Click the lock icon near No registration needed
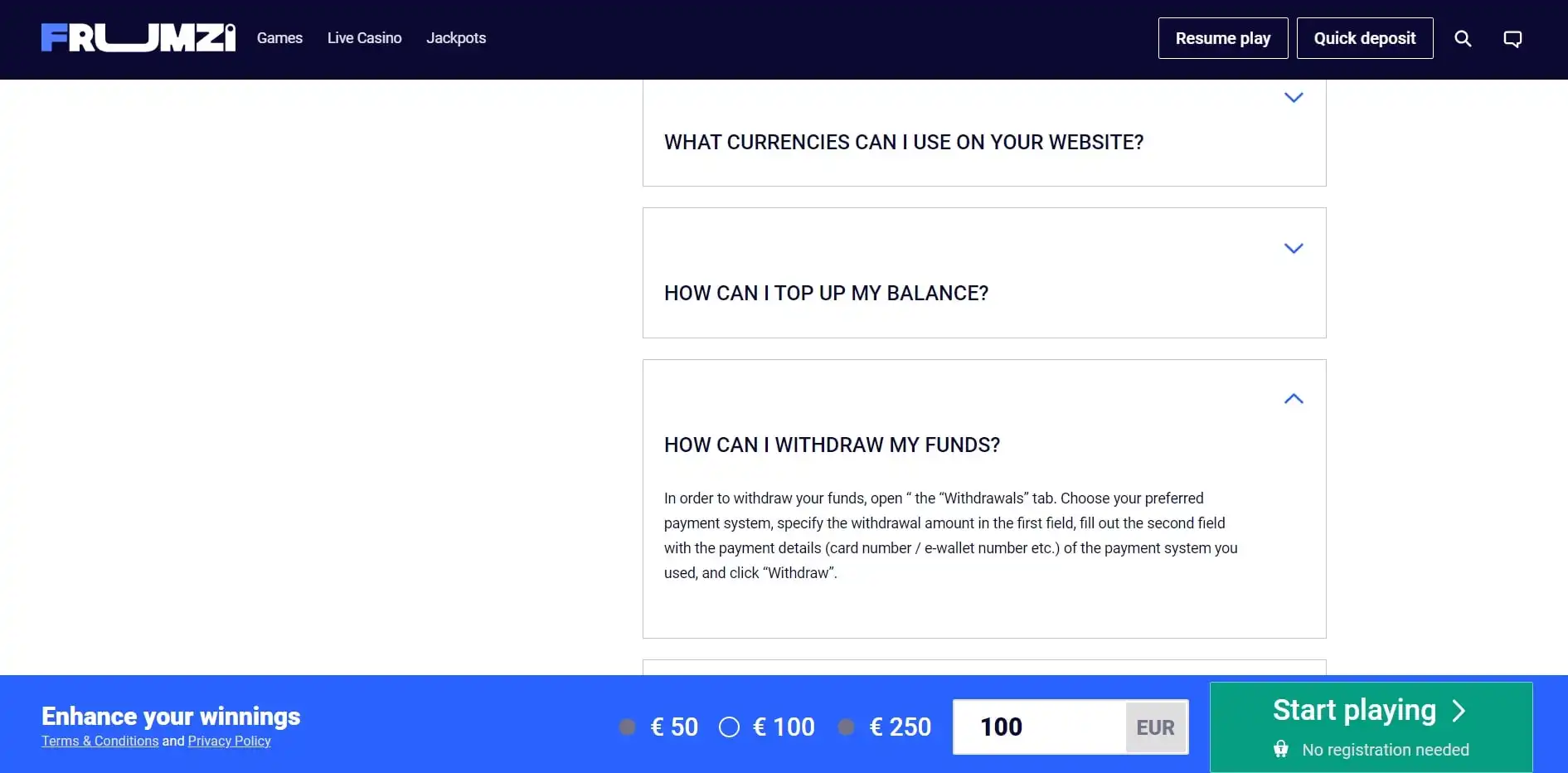 click(1281, 750)
